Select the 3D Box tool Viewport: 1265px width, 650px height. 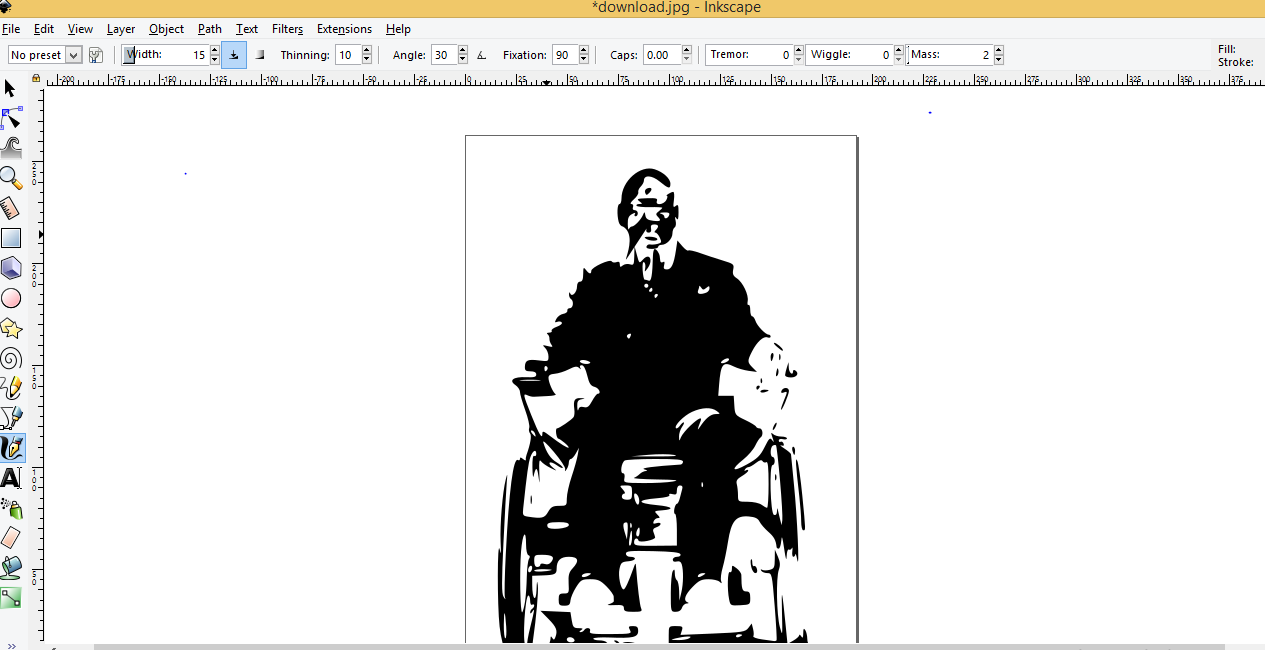(11, 268)
